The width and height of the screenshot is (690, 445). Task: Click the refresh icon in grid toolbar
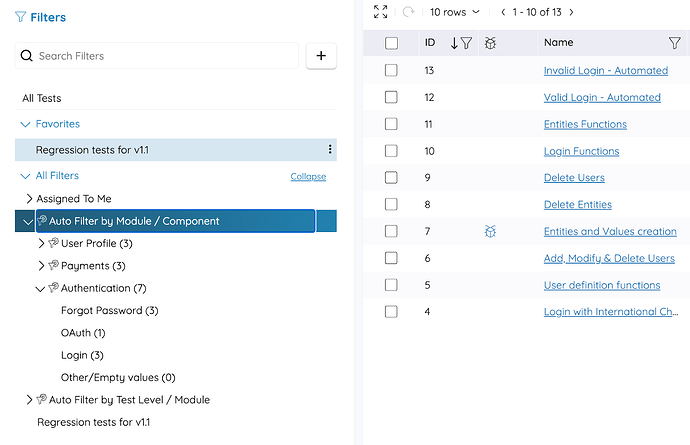(408, 12)
